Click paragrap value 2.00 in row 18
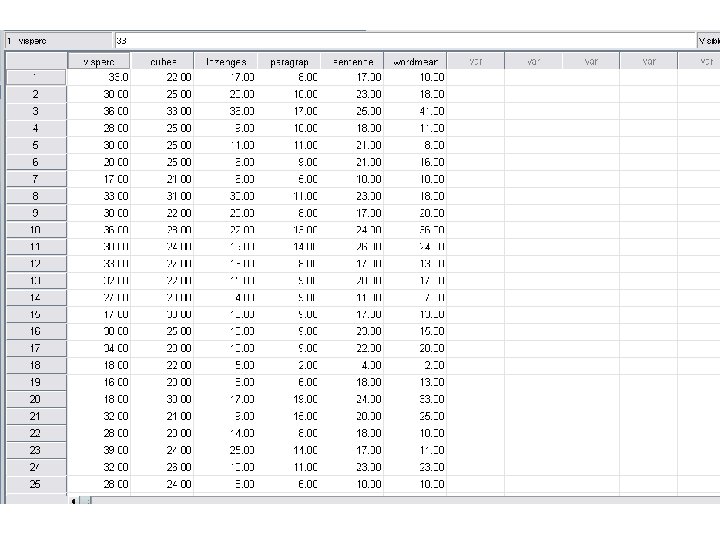 tap(289, 365)
